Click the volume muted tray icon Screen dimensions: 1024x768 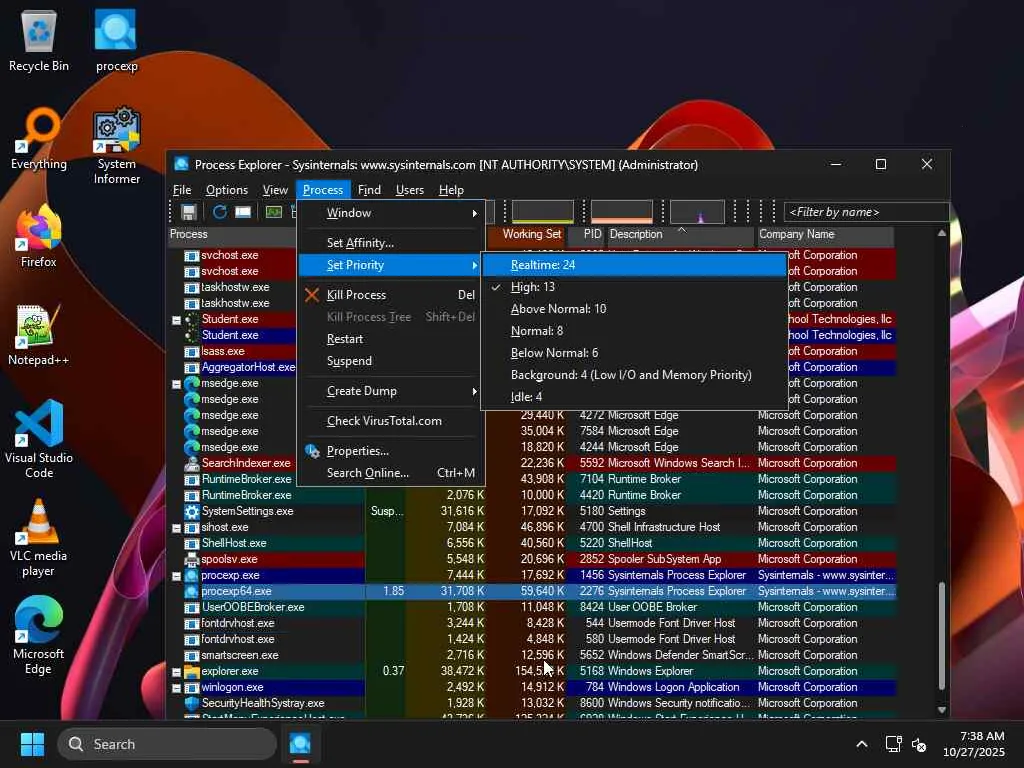[x=919, y=744]
